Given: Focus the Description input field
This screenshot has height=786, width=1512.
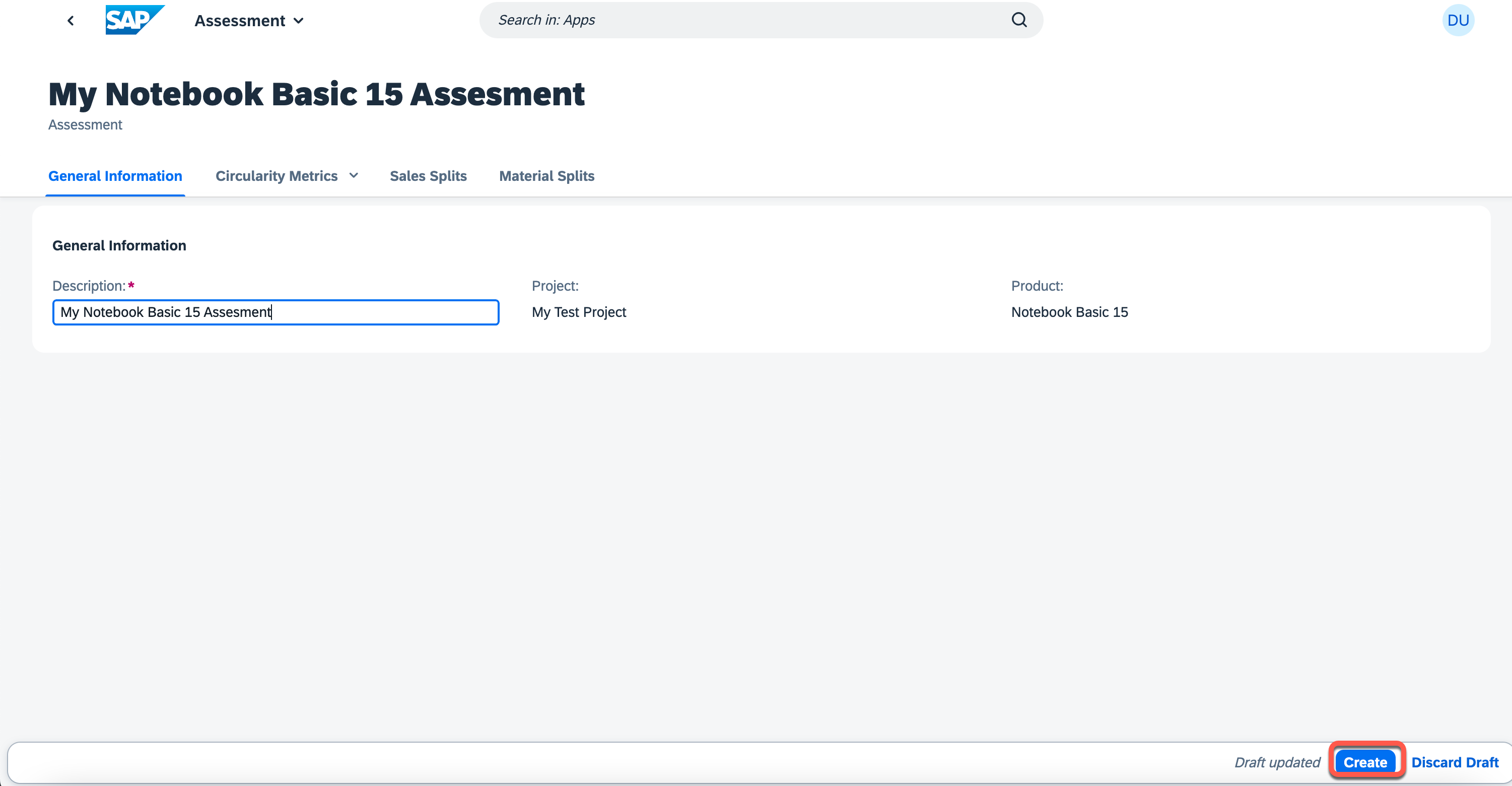Looking at the screenshot, I should click(x=276, y=312).
